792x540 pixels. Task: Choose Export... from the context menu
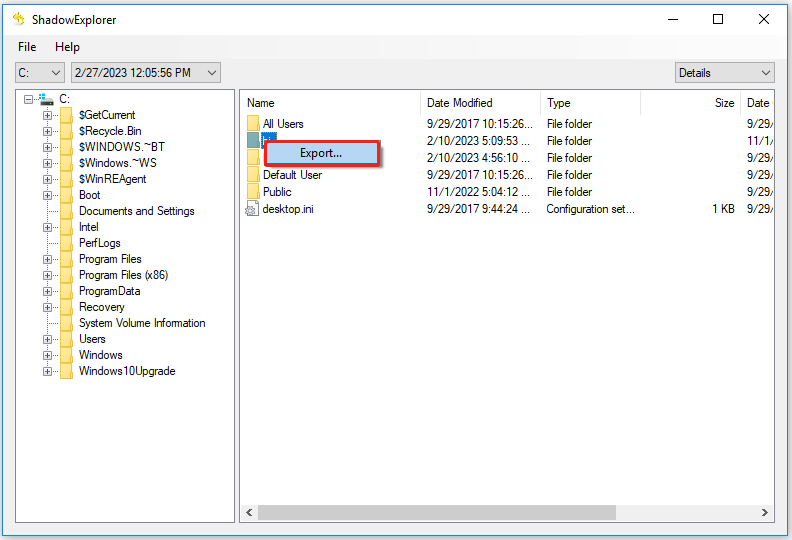click(321, 153)
